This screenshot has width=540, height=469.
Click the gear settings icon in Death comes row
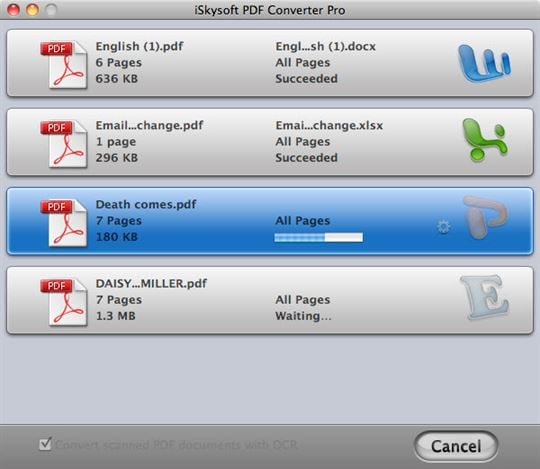click(443, 227)
